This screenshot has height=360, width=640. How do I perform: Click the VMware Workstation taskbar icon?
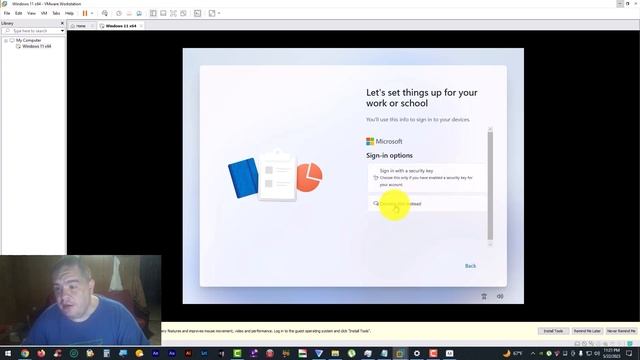coord(400,353)
